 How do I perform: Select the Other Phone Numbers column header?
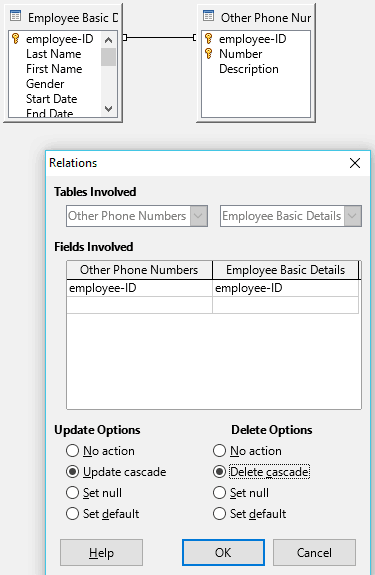[x=139, y=270]
